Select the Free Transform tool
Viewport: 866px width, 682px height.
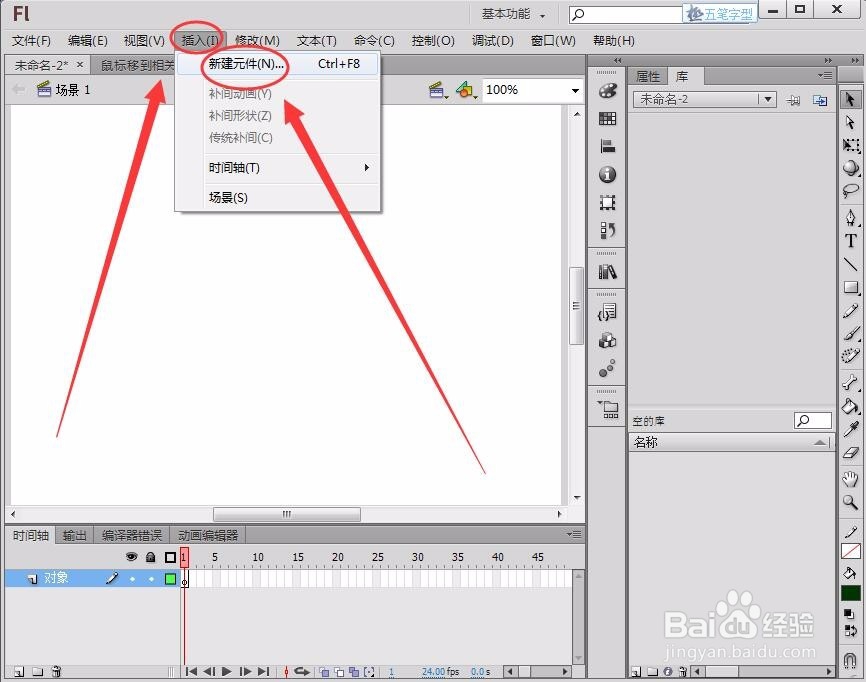(x=851, y=145)
